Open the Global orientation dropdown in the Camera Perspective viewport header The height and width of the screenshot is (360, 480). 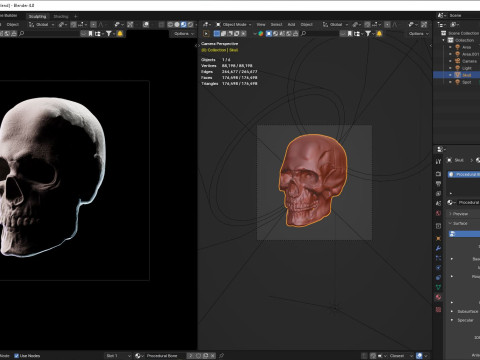coord(336,25)
